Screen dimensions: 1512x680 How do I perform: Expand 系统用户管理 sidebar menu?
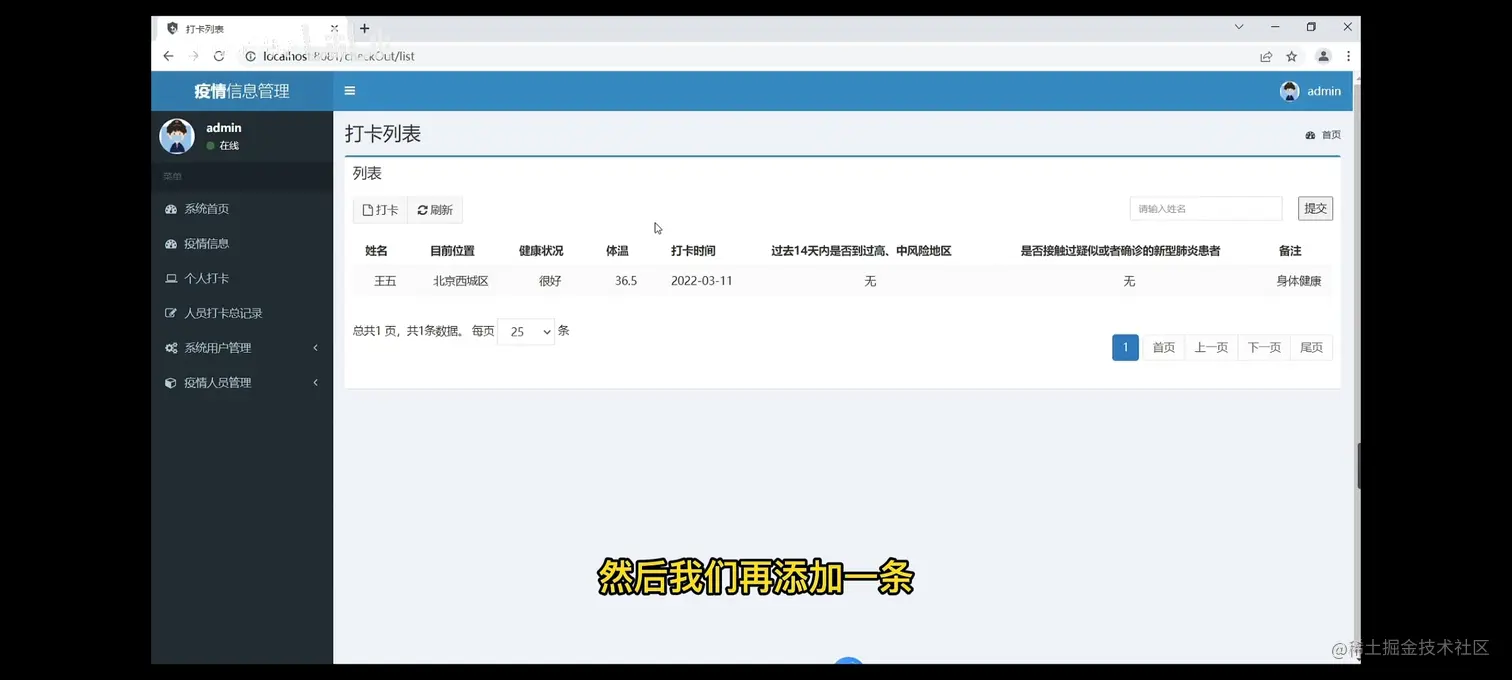[241, 348]
